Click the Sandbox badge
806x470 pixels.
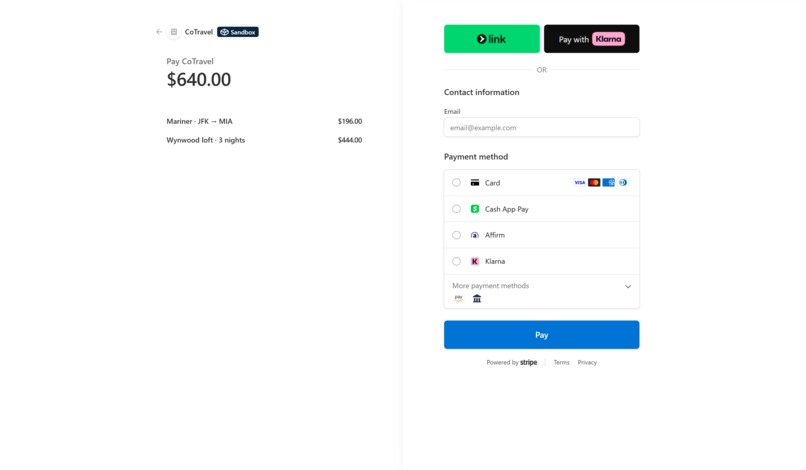click(237, 32)
